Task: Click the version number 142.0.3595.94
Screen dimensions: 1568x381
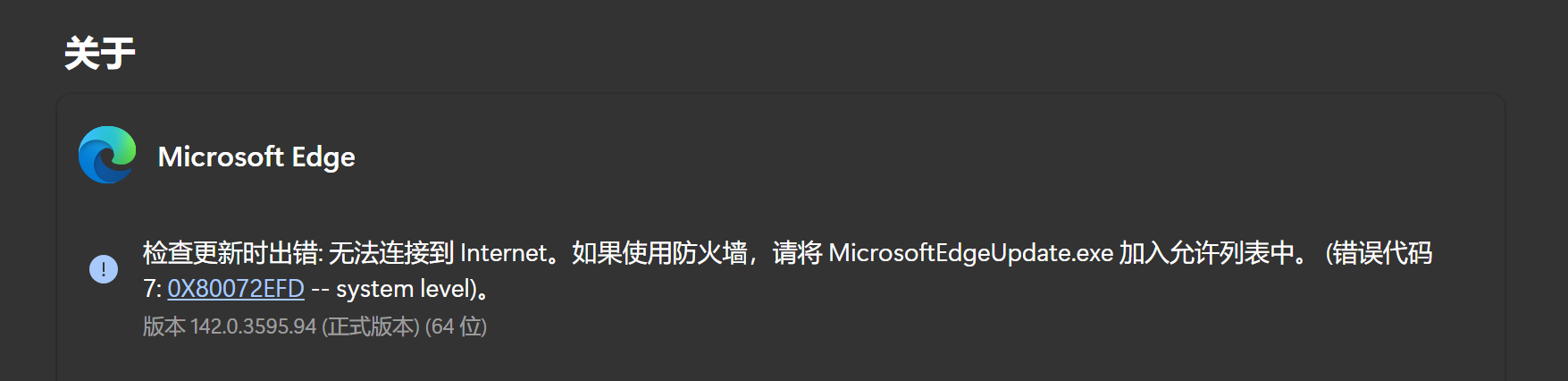Action: [x=254, y=326]
